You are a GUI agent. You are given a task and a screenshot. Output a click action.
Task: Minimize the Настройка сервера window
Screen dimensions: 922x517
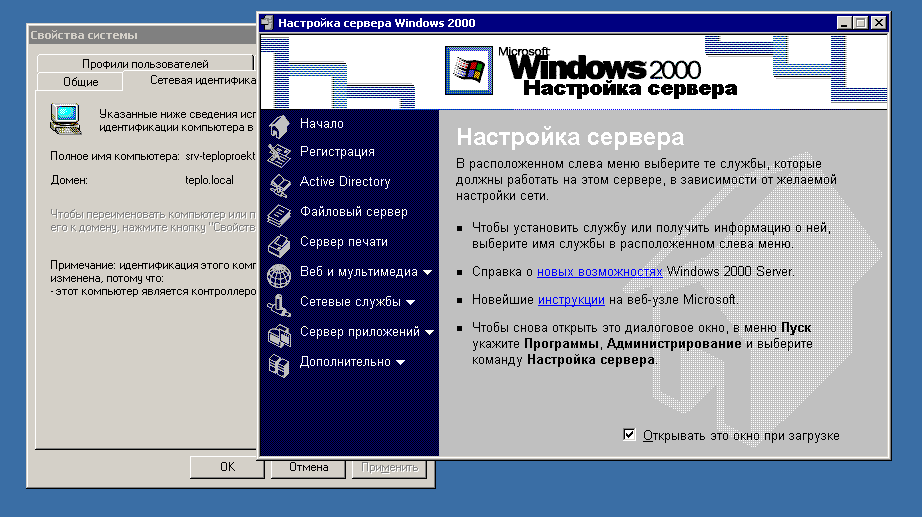(x=844, y=23)
